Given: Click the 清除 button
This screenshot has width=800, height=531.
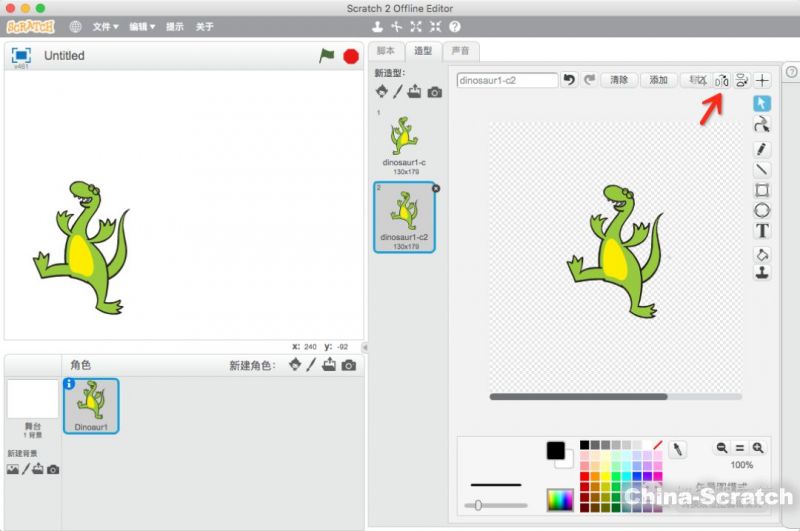Looking at the screenshot, I should click(x=619, y=80).
